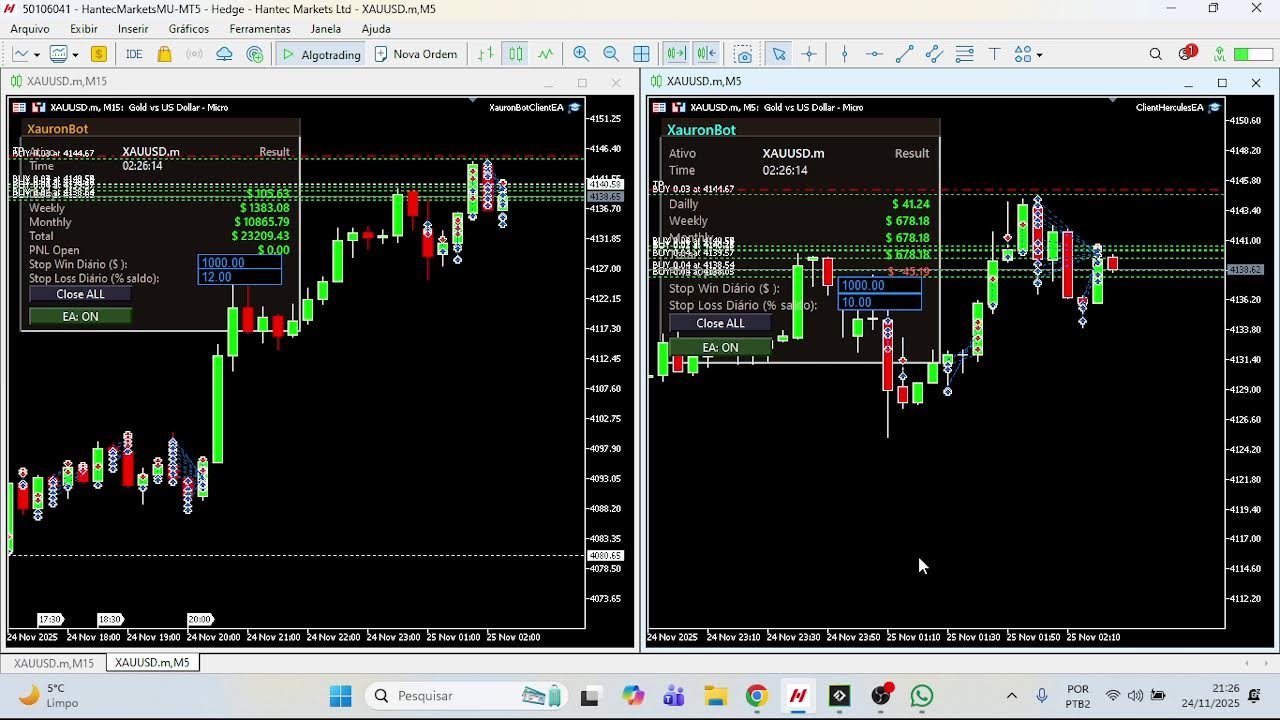1280x720 pixels.
Task: Open the MetaEditor IDE
Action: tap(134, 54)
